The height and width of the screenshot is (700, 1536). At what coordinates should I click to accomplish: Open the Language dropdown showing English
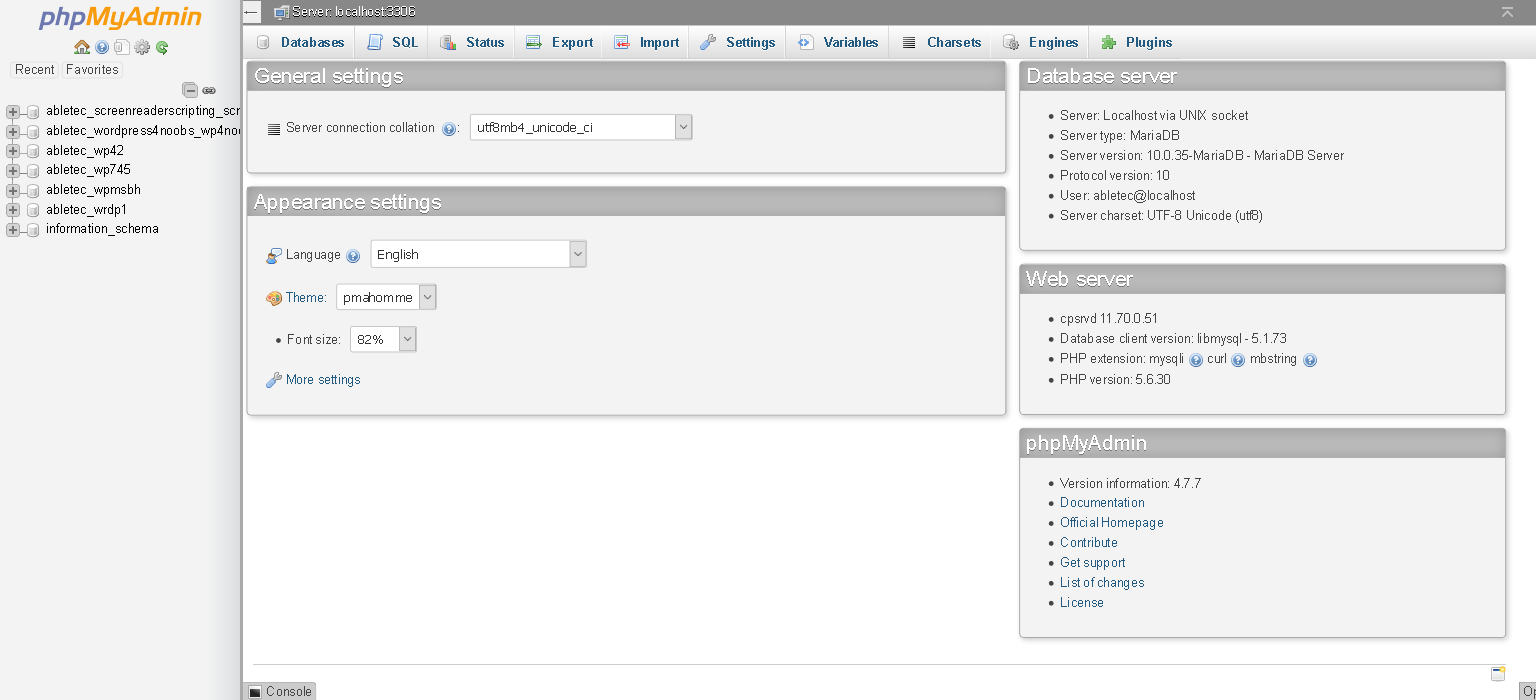[478, 254]
